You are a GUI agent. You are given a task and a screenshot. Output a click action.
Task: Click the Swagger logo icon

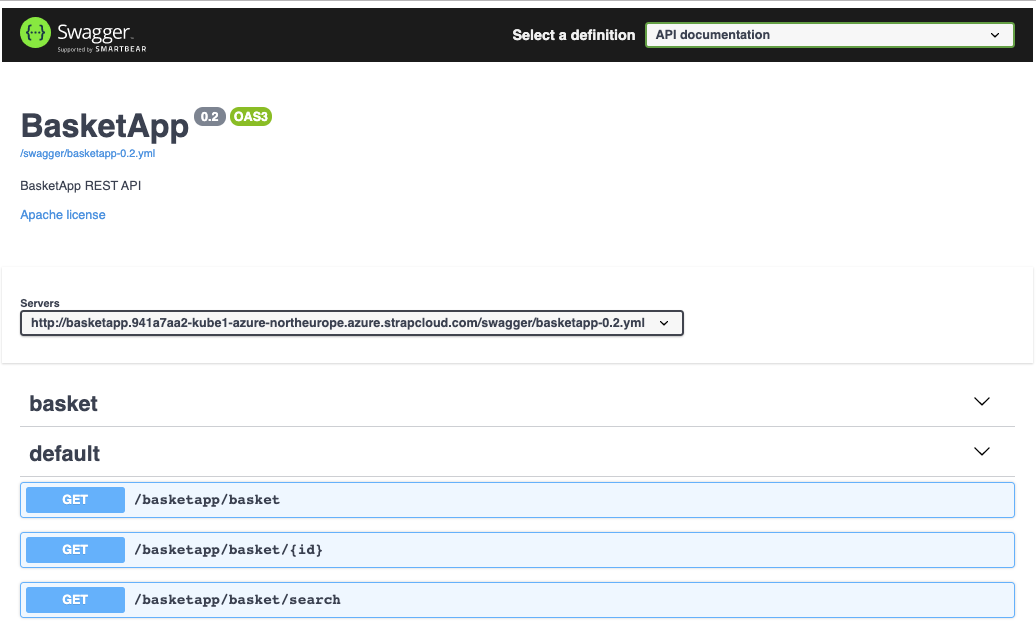[35, 34]
